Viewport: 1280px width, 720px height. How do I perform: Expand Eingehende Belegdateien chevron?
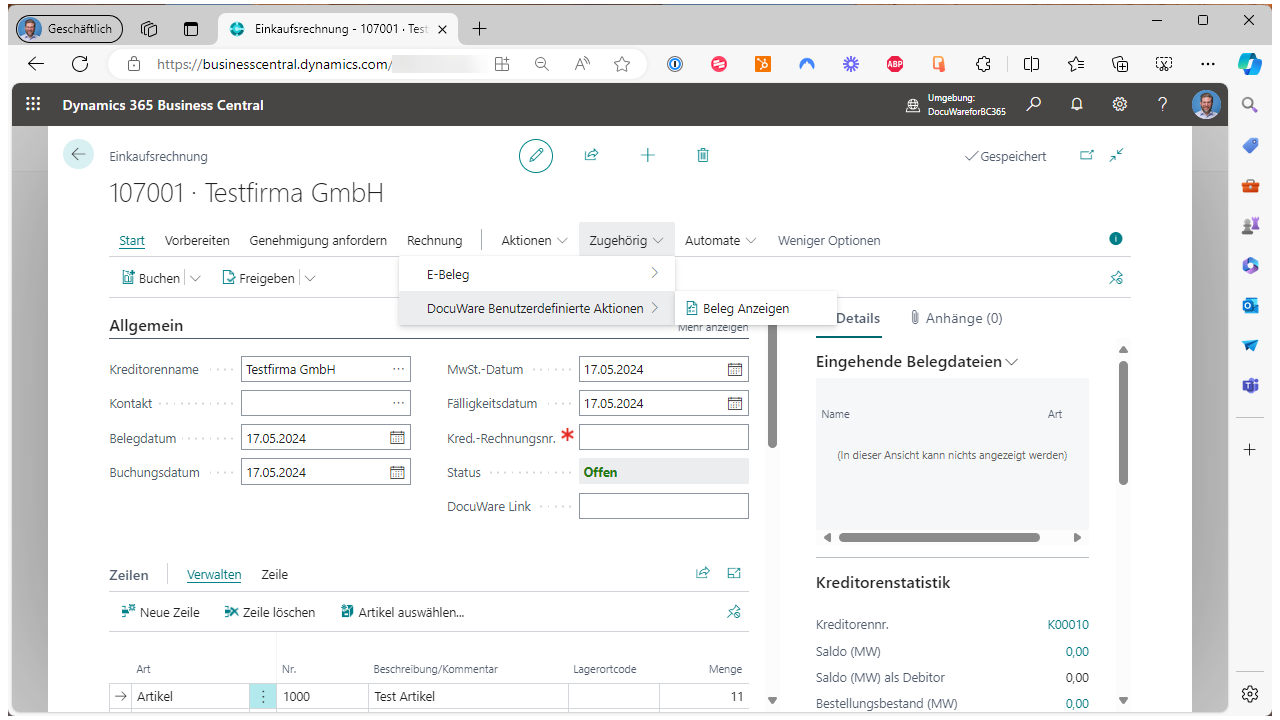pos(1012,362)
